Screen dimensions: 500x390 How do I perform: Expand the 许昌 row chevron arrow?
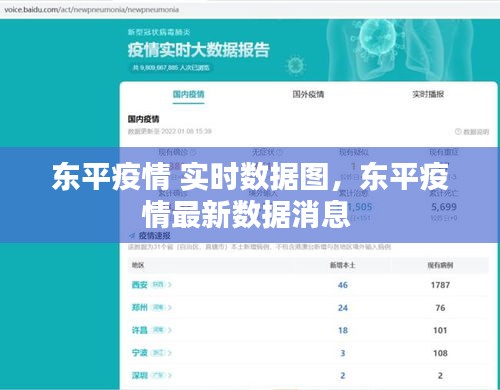click(x=170, y=330)
